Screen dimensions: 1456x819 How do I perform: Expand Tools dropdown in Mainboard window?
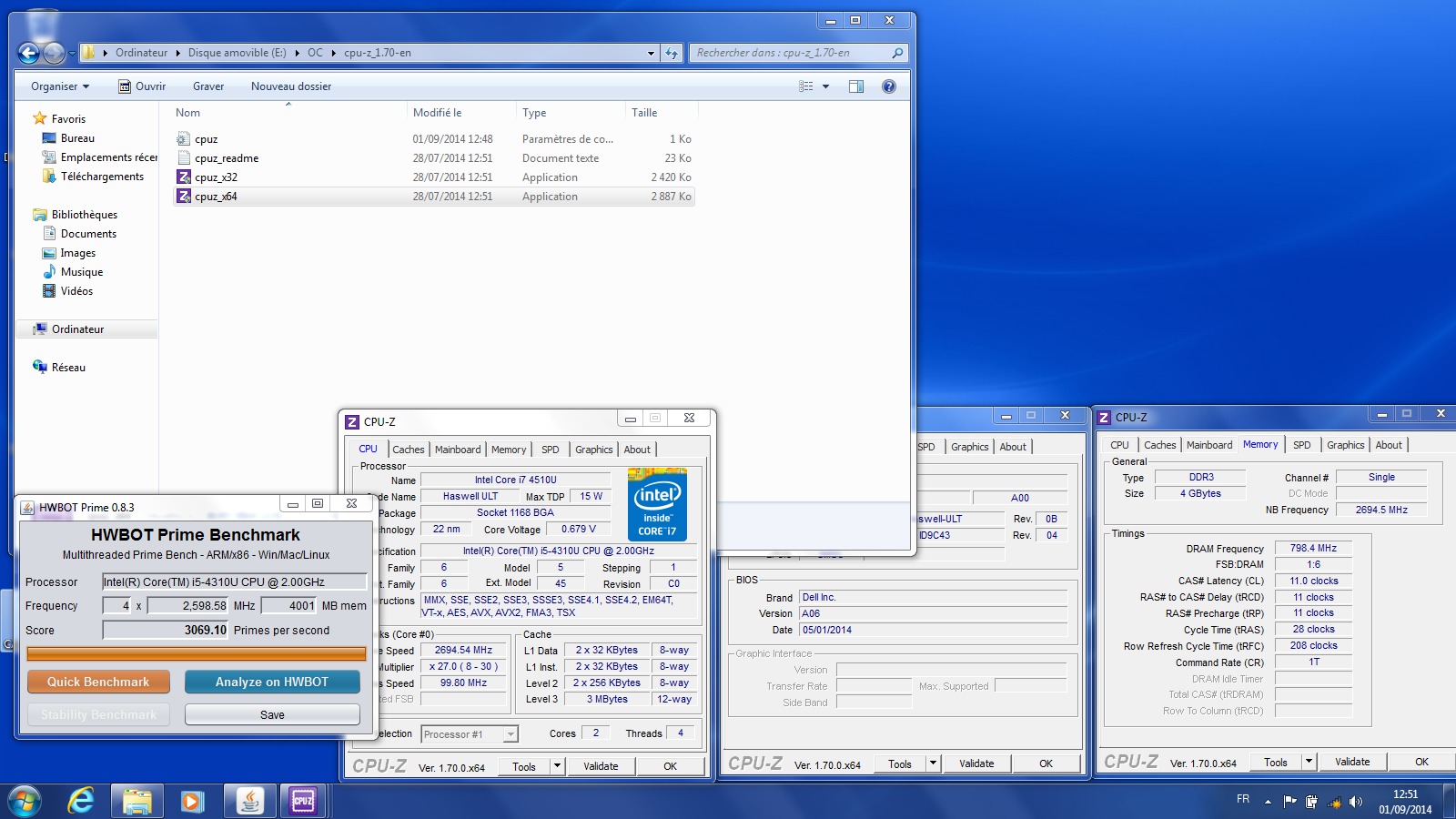tap(933, 763)
